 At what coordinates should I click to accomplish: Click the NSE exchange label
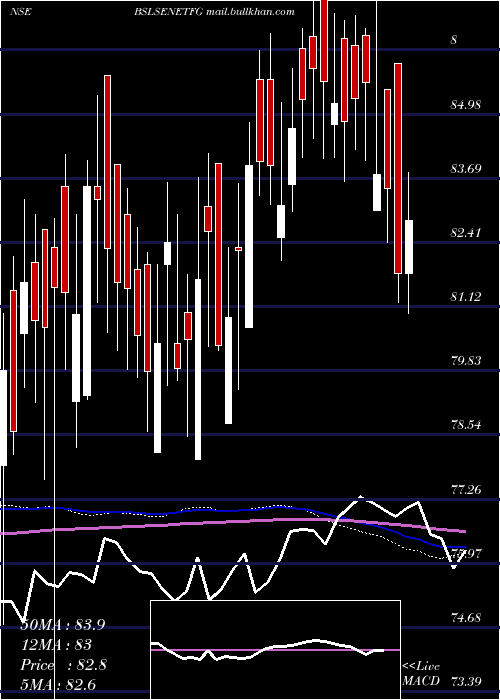tap(21, 12)
